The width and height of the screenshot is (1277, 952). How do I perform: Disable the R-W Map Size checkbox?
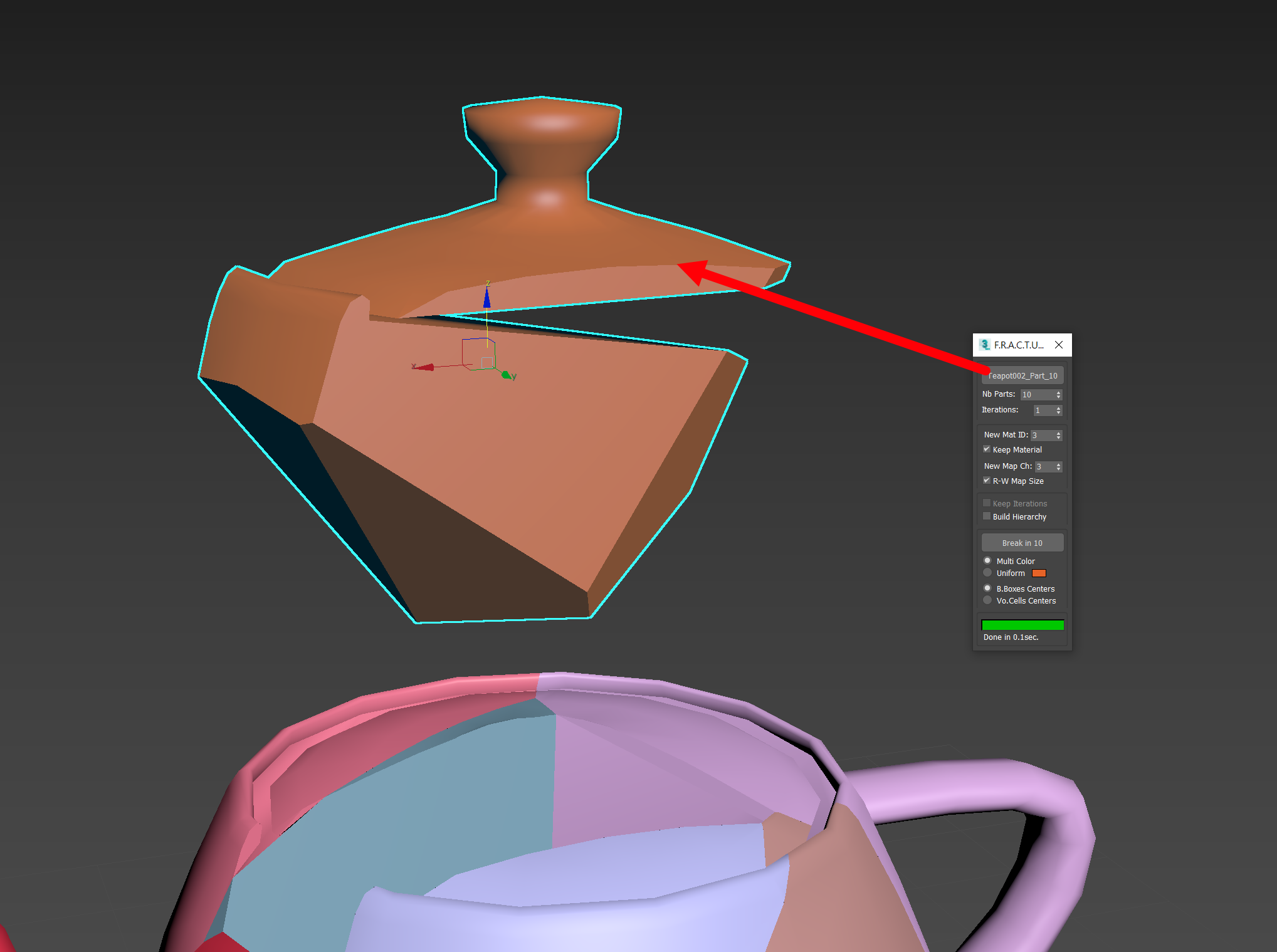point(987,481)
